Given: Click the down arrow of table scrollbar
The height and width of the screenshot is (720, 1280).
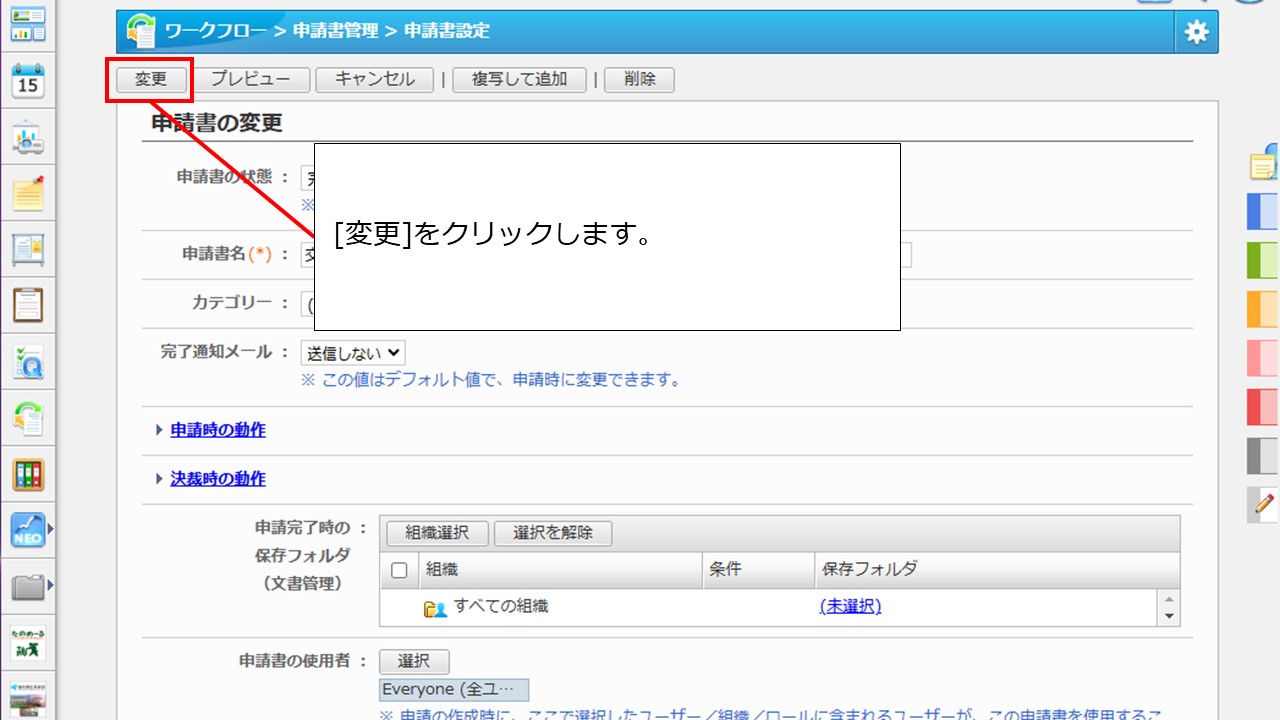Looking at the screenshot, I should [1169, 616].
